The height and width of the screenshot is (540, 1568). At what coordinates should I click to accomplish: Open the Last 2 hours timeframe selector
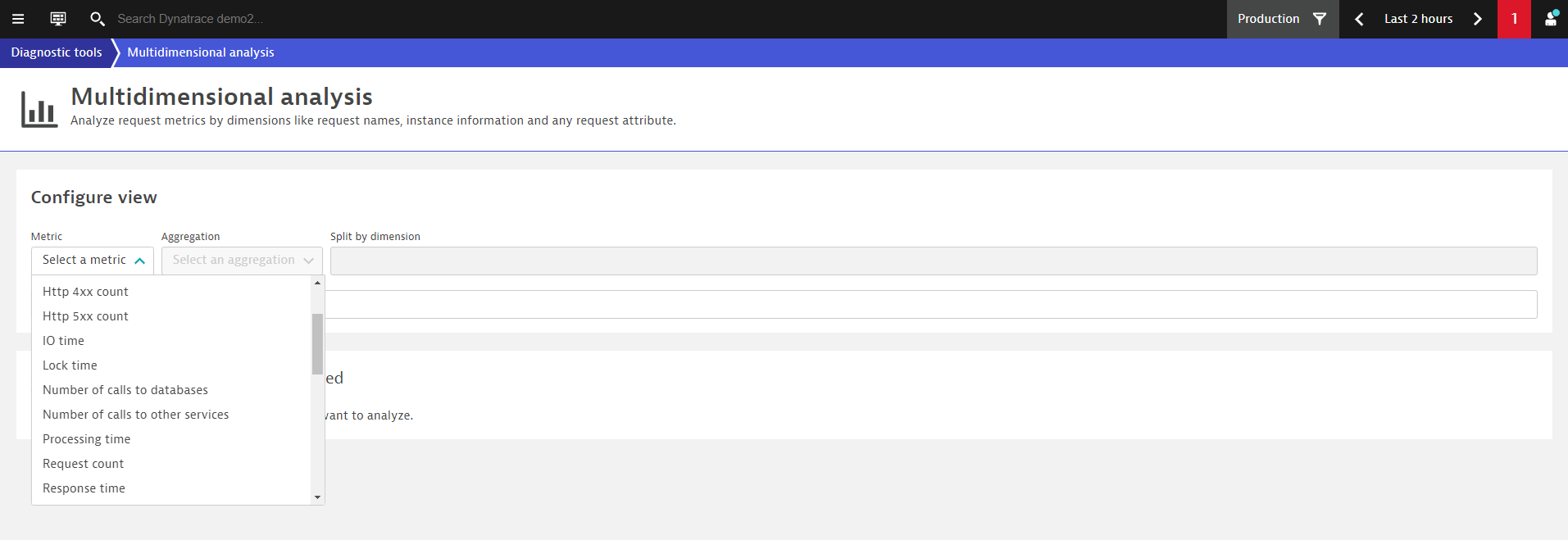[x=1418, y=19]
